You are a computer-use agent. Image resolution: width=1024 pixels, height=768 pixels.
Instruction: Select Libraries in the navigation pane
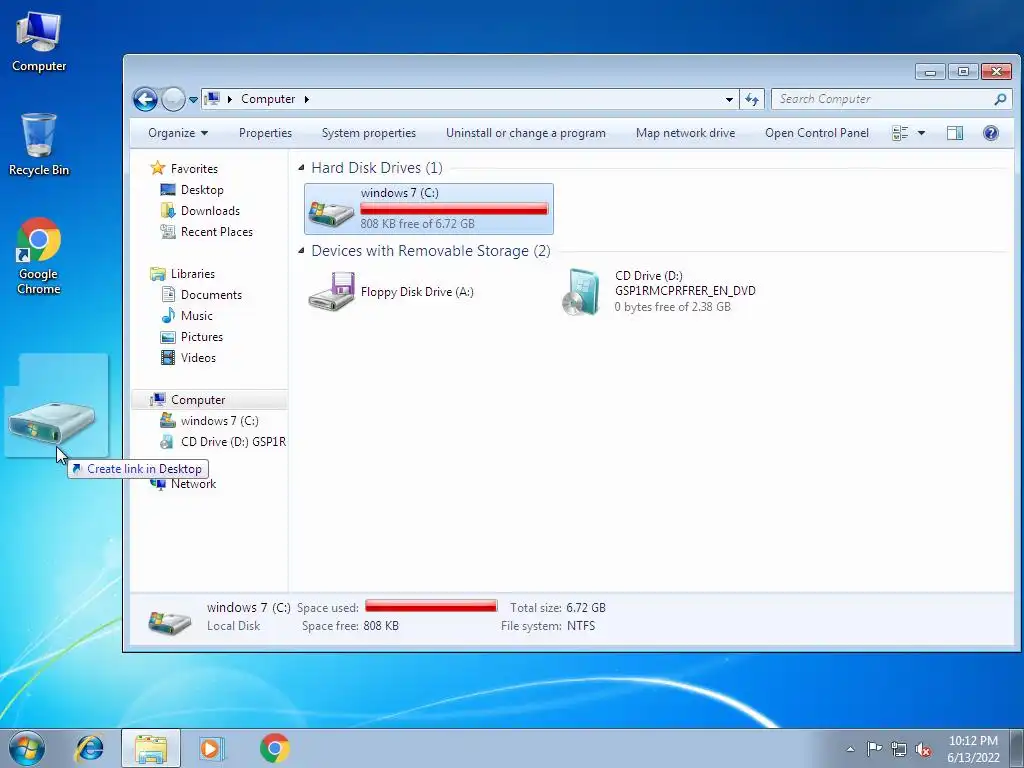[183, 274]
